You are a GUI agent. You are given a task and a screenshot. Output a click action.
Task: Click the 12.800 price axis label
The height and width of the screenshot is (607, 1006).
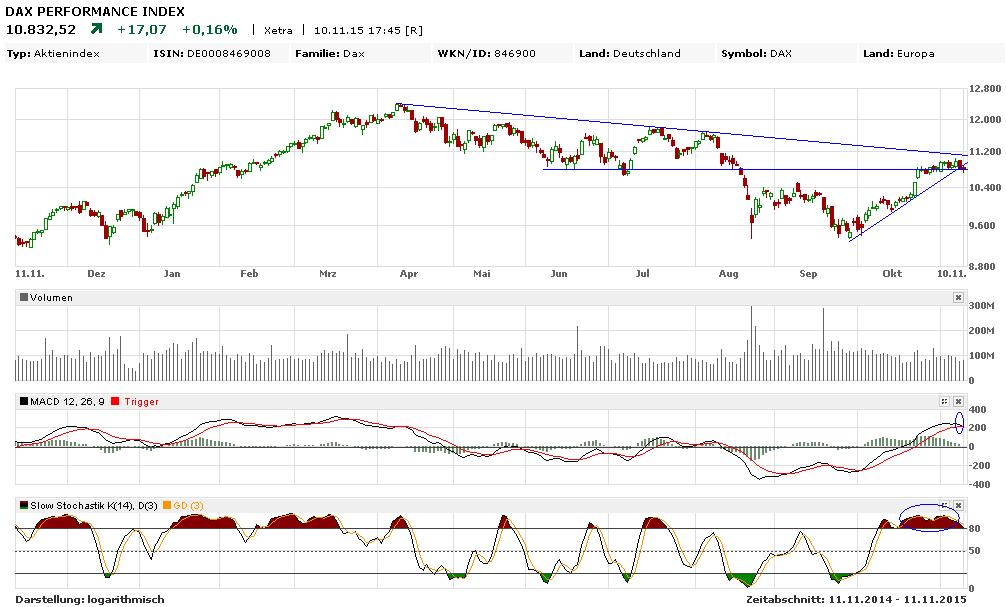986,89
